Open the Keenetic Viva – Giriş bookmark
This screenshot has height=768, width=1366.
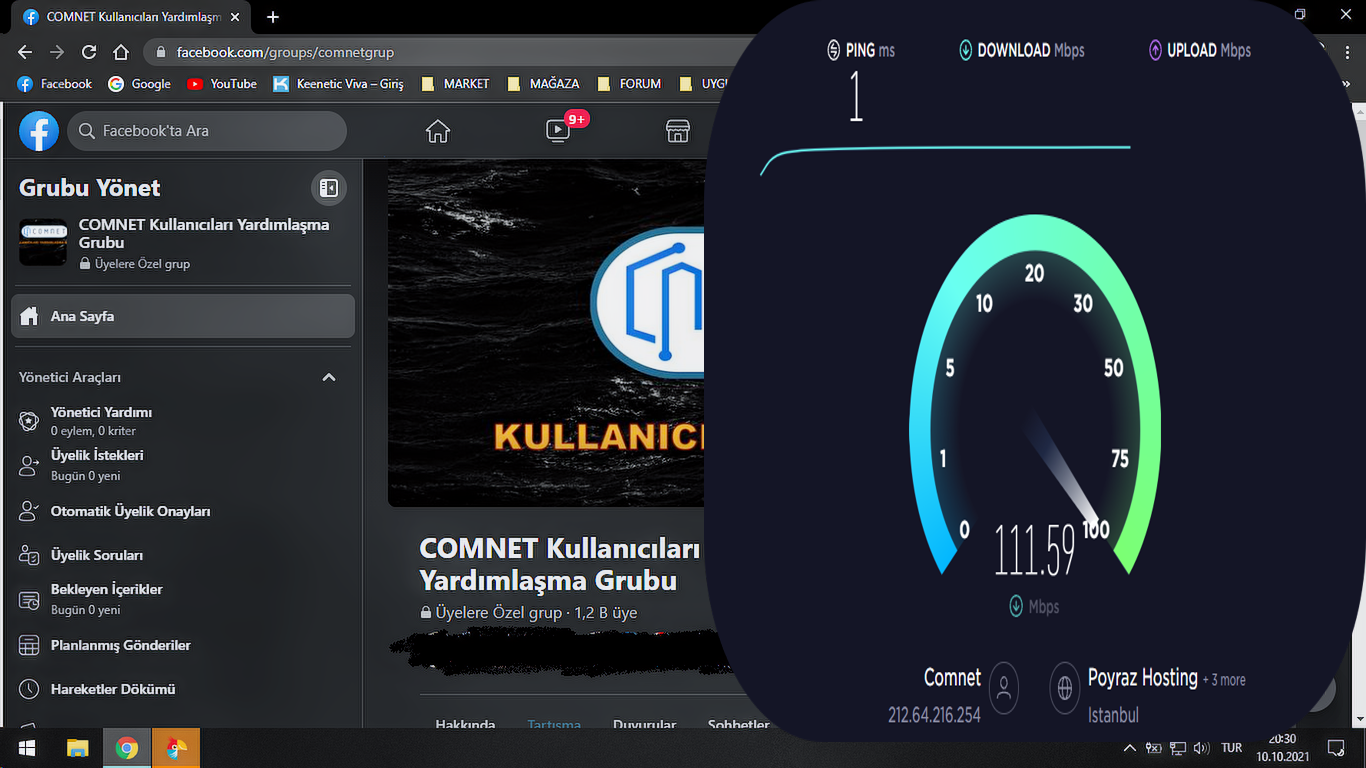[x=338, y=84]
